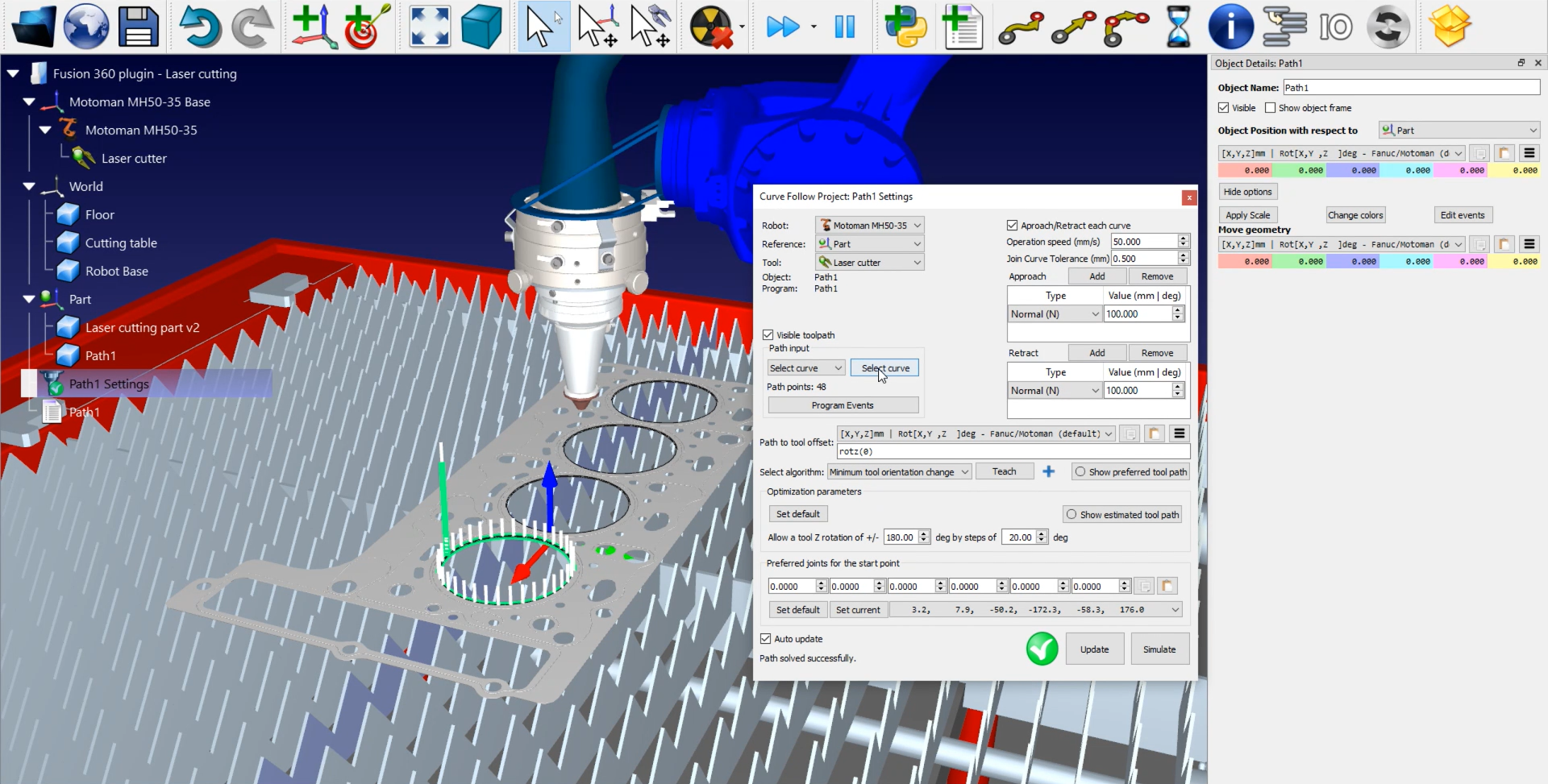Select Laser cutting part v2 item
Viewport: 1548px width, 784px height.
click(x=142, y=327)
